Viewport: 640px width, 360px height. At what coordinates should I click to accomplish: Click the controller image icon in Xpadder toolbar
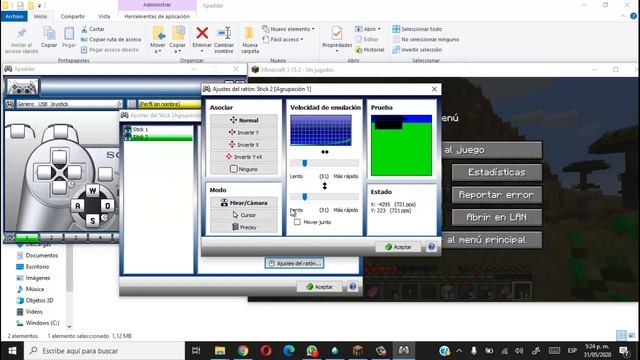[x=22, y=87]
